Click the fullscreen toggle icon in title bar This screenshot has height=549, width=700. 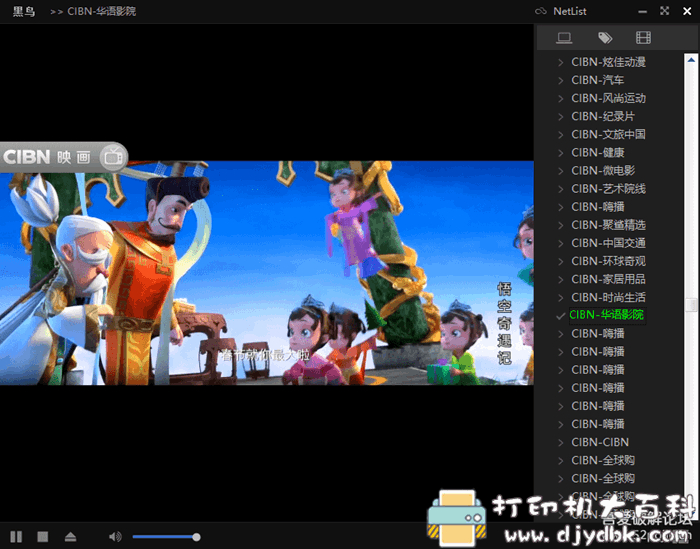click(x=665, y=11)
